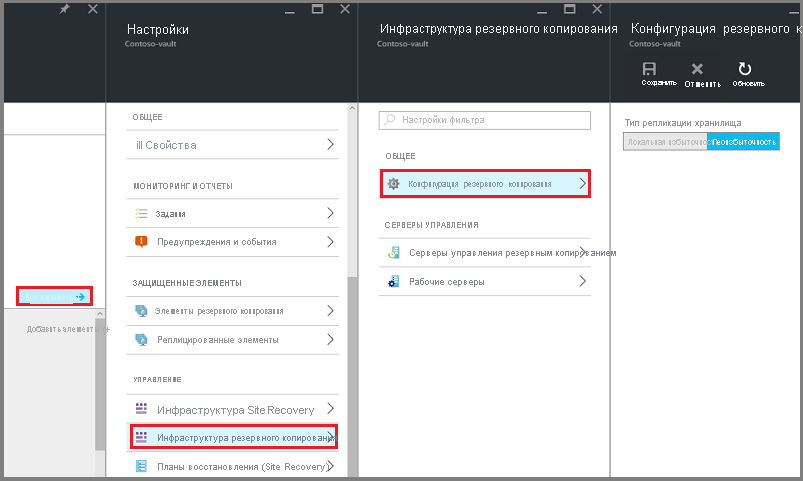The image size is (803, 481).
Task: Open Инфраструктура резервного копирования item
Action: click(x=233, y=437)
